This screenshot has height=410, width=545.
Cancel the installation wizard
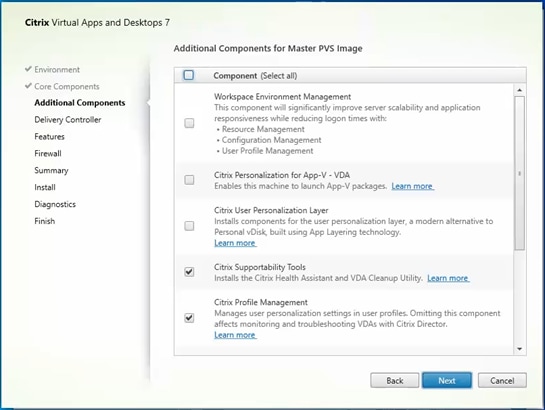[x=502, y=380]
